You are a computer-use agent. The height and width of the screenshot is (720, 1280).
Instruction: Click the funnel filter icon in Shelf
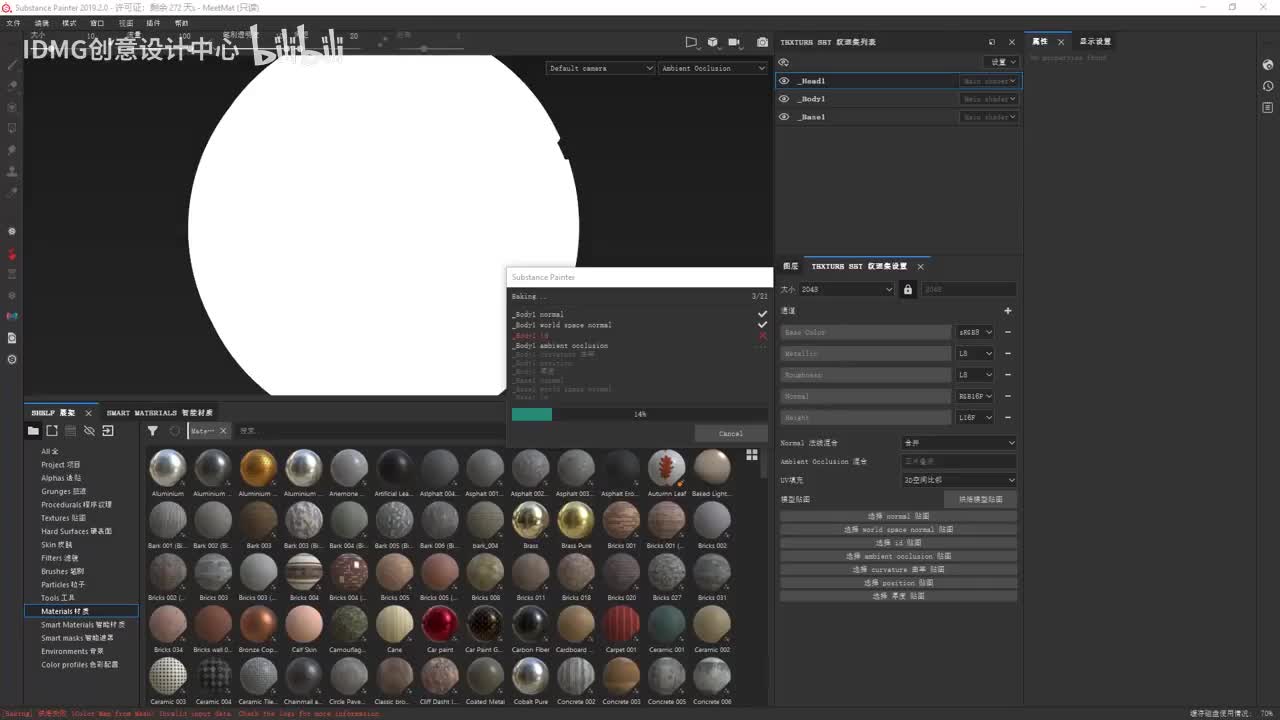[x=152, y=431]
